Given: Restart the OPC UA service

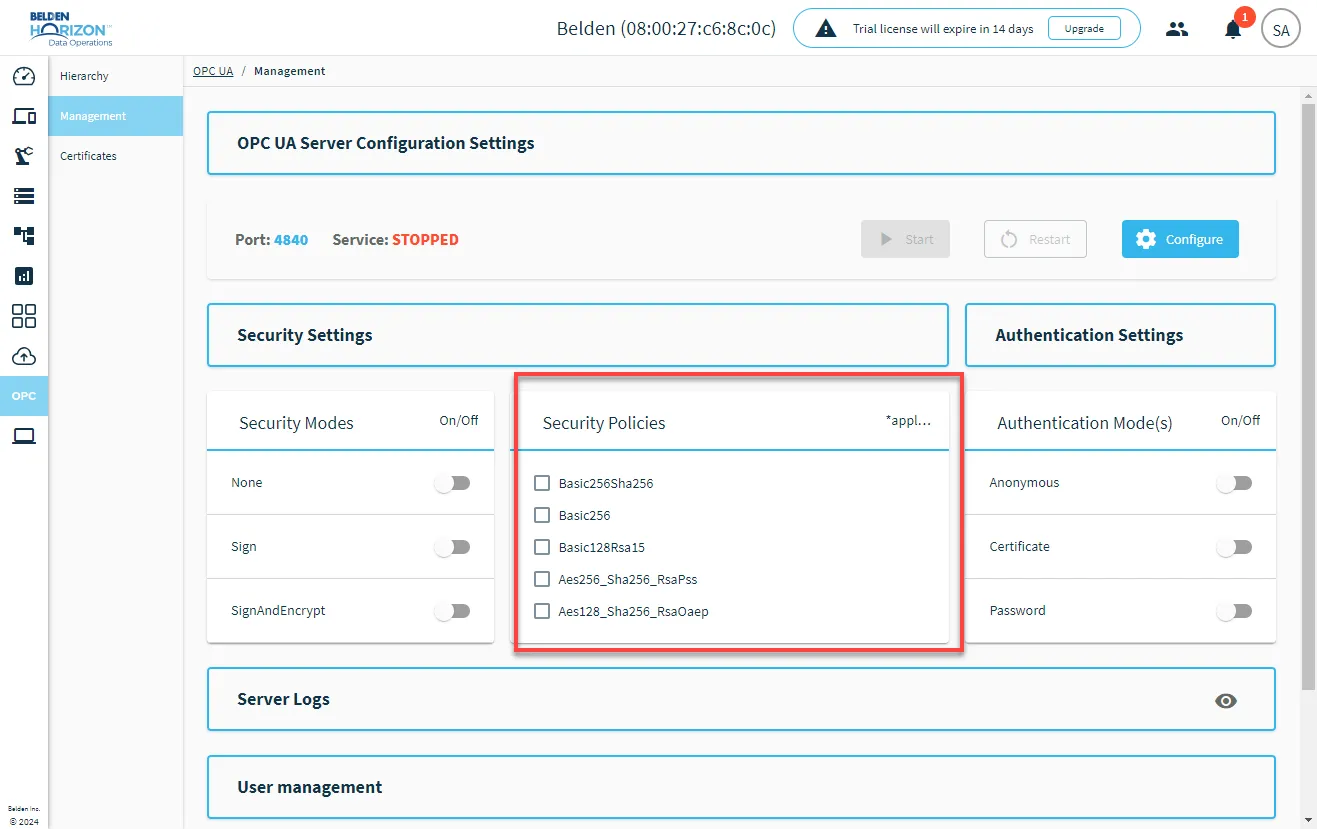Looking at the screenshot, I should pyautogui.click(x=1035, y=239).
